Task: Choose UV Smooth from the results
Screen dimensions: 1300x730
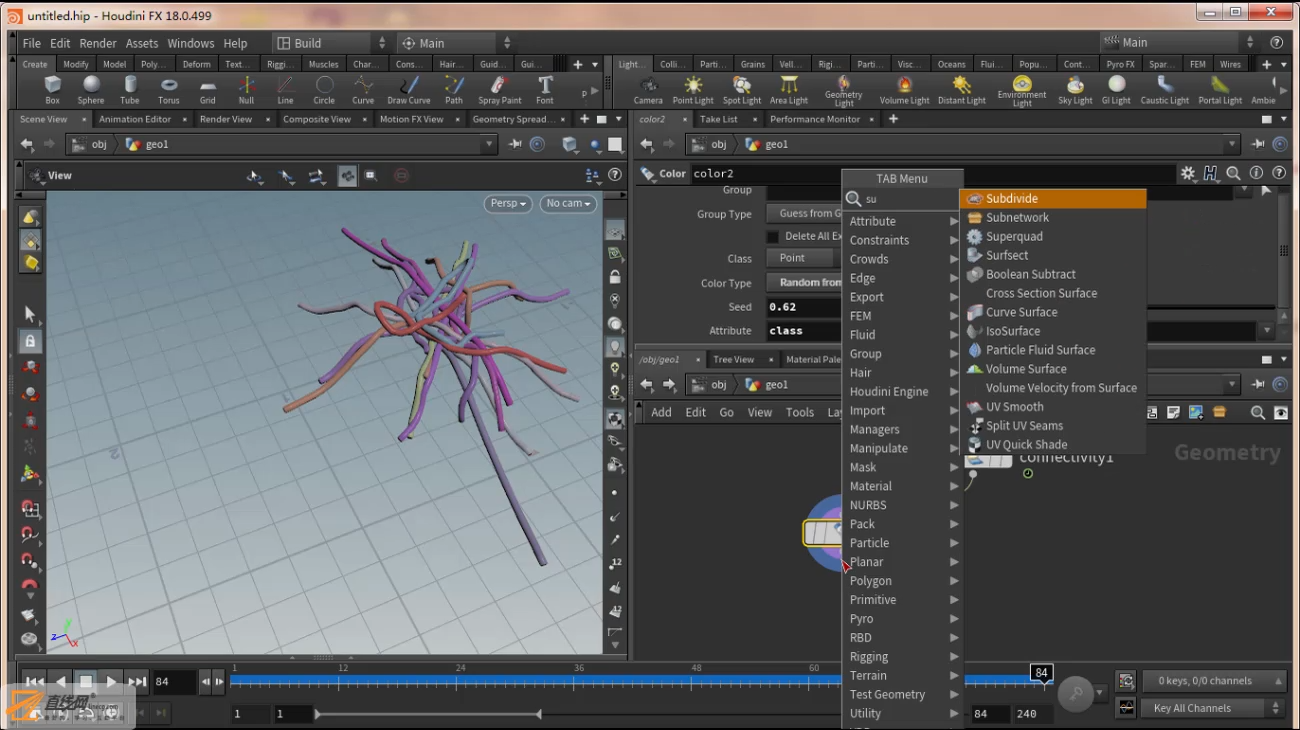Action: coord(1053,407)
